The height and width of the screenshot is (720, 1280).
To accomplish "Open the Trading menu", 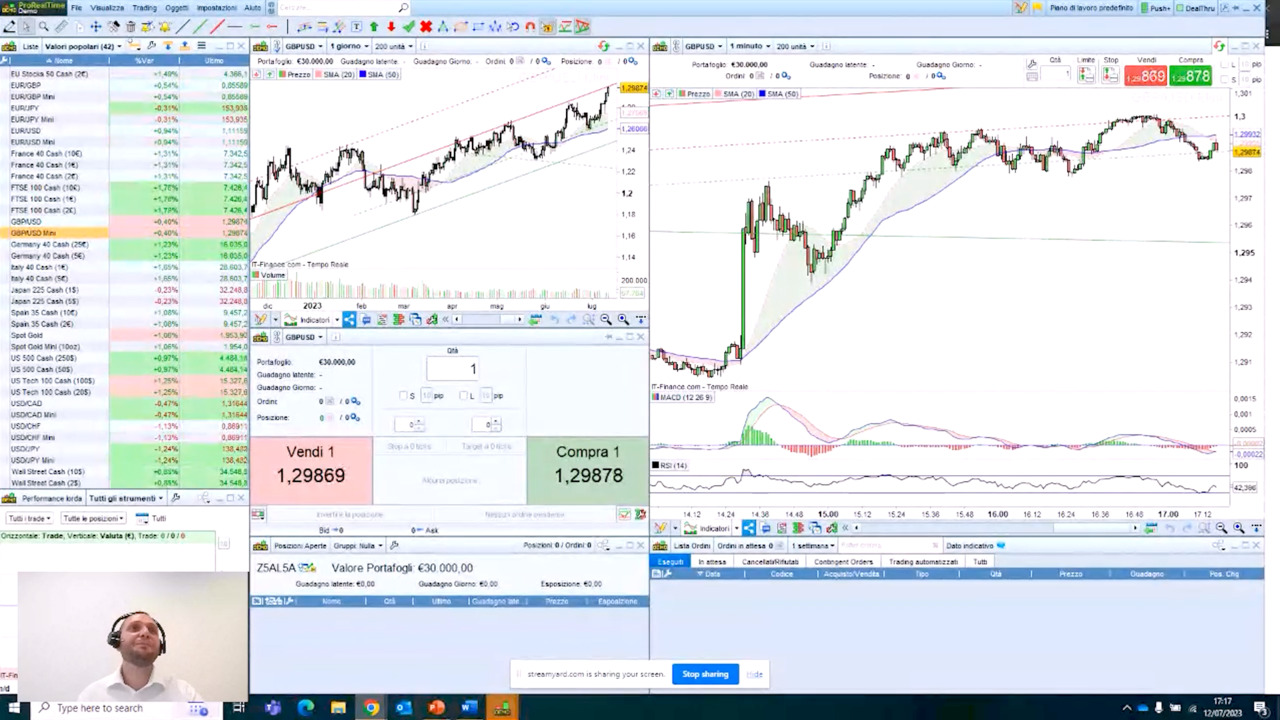I will tap(144, 8).
